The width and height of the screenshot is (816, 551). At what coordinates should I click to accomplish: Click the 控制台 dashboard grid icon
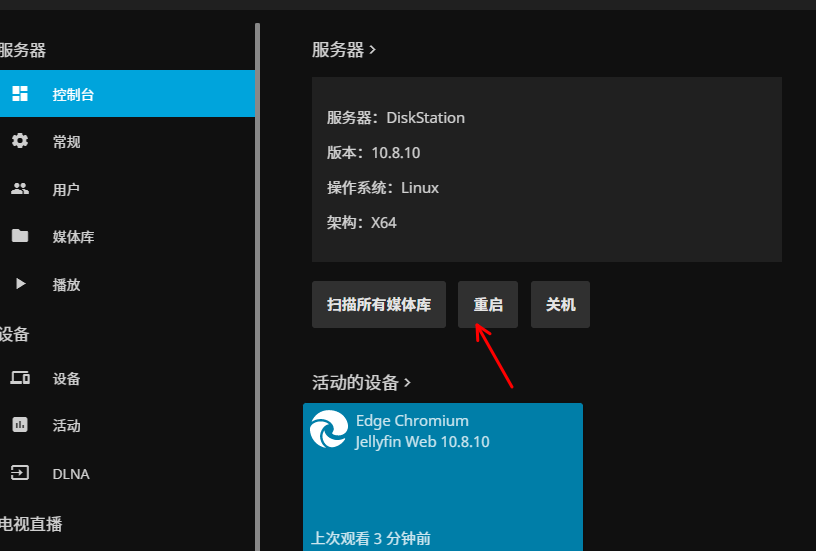coord(20,94)
